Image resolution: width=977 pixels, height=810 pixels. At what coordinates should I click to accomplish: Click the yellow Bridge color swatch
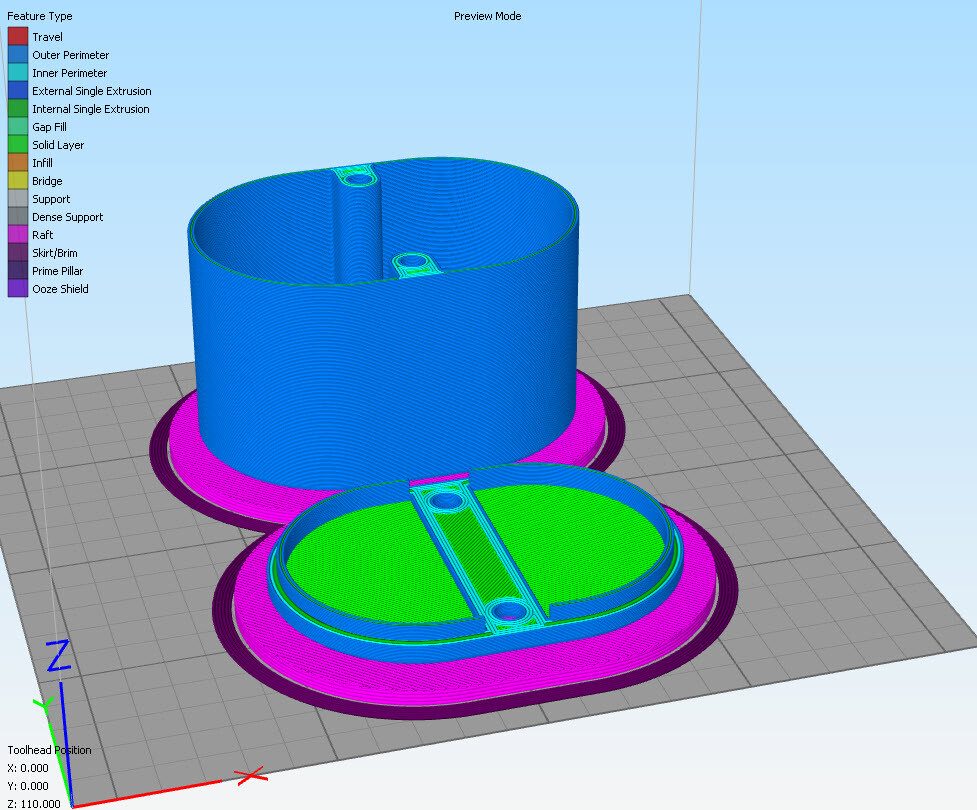18,181
